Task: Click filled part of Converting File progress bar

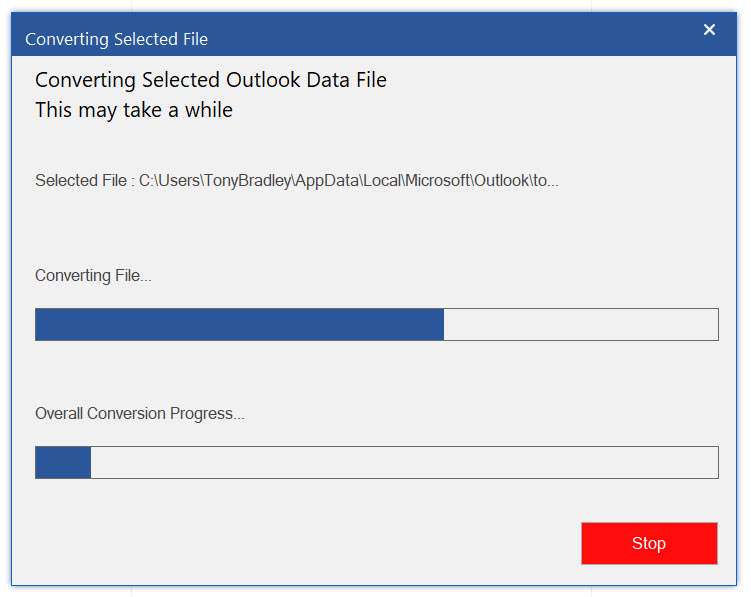Action: coord(239,324)
